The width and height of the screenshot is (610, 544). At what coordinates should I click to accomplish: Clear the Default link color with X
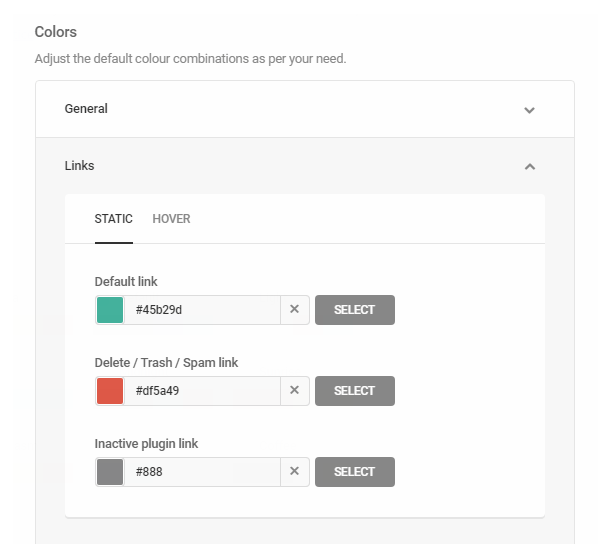(294, 309)
